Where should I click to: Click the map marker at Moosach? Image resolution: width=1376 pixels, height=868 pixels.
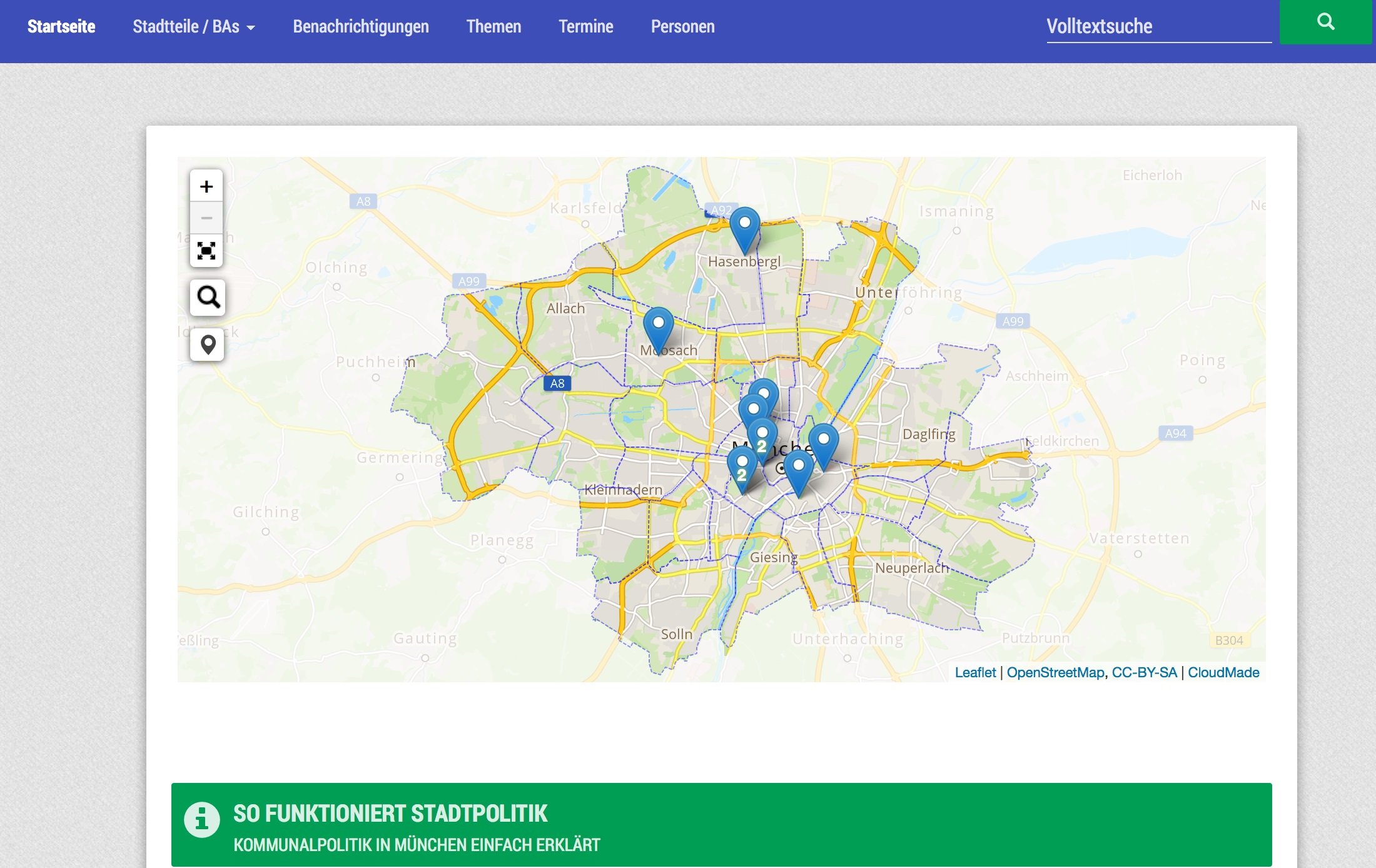click(658, 329)
